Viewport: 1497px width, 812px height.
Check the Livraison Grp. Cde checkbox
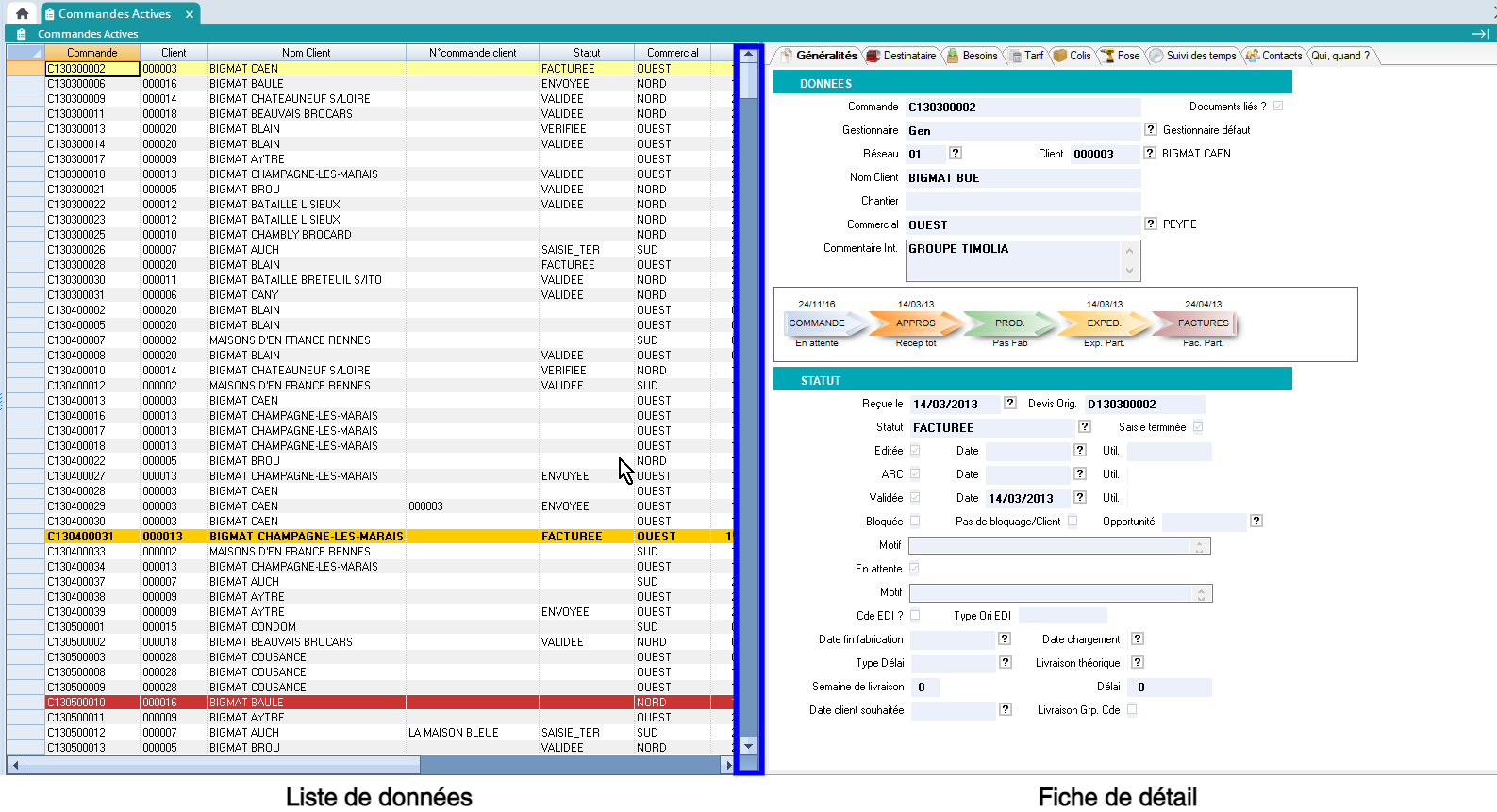point(1132,710)
